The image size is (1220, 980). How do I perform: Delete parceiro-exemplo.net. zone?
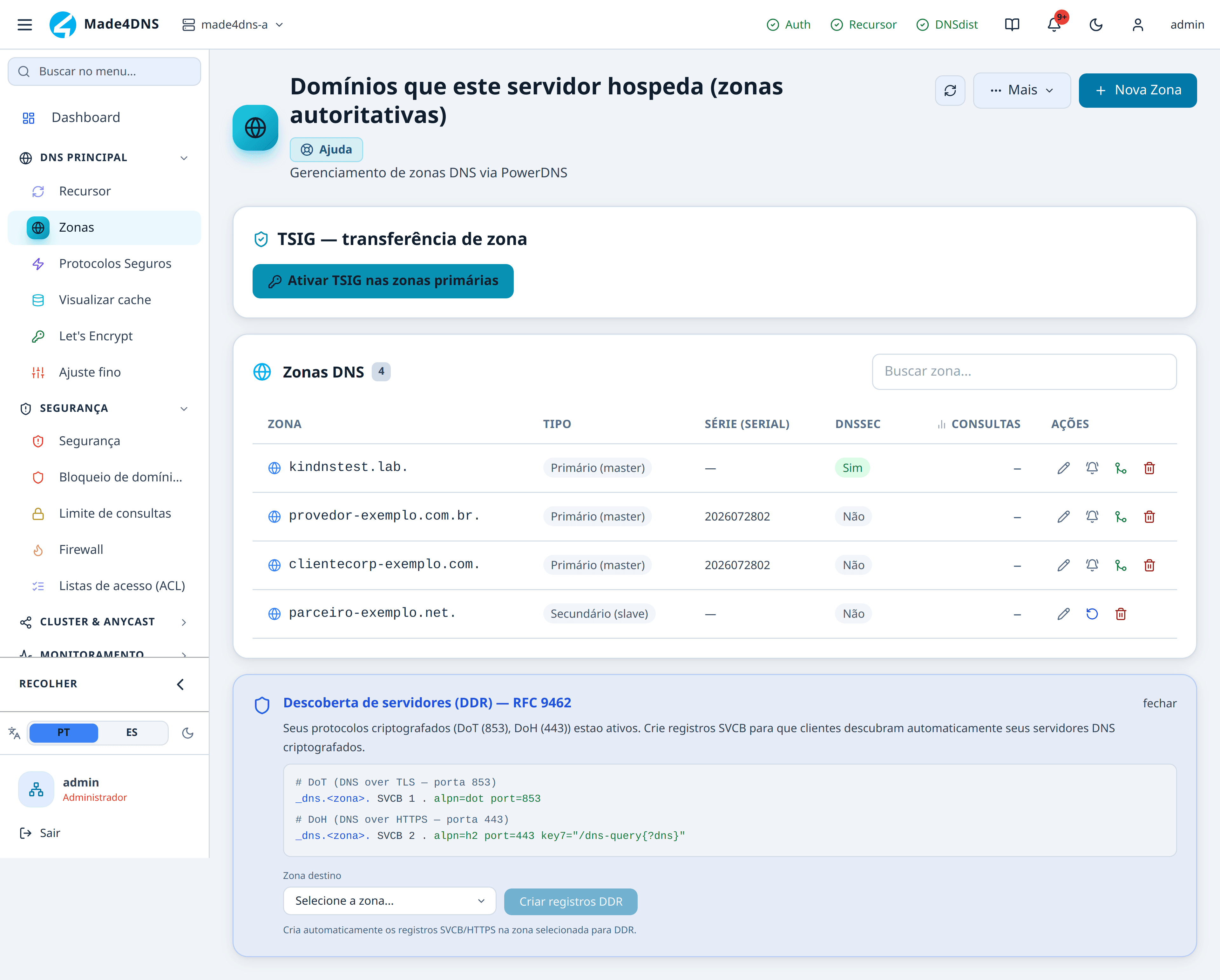point(1121,614)
